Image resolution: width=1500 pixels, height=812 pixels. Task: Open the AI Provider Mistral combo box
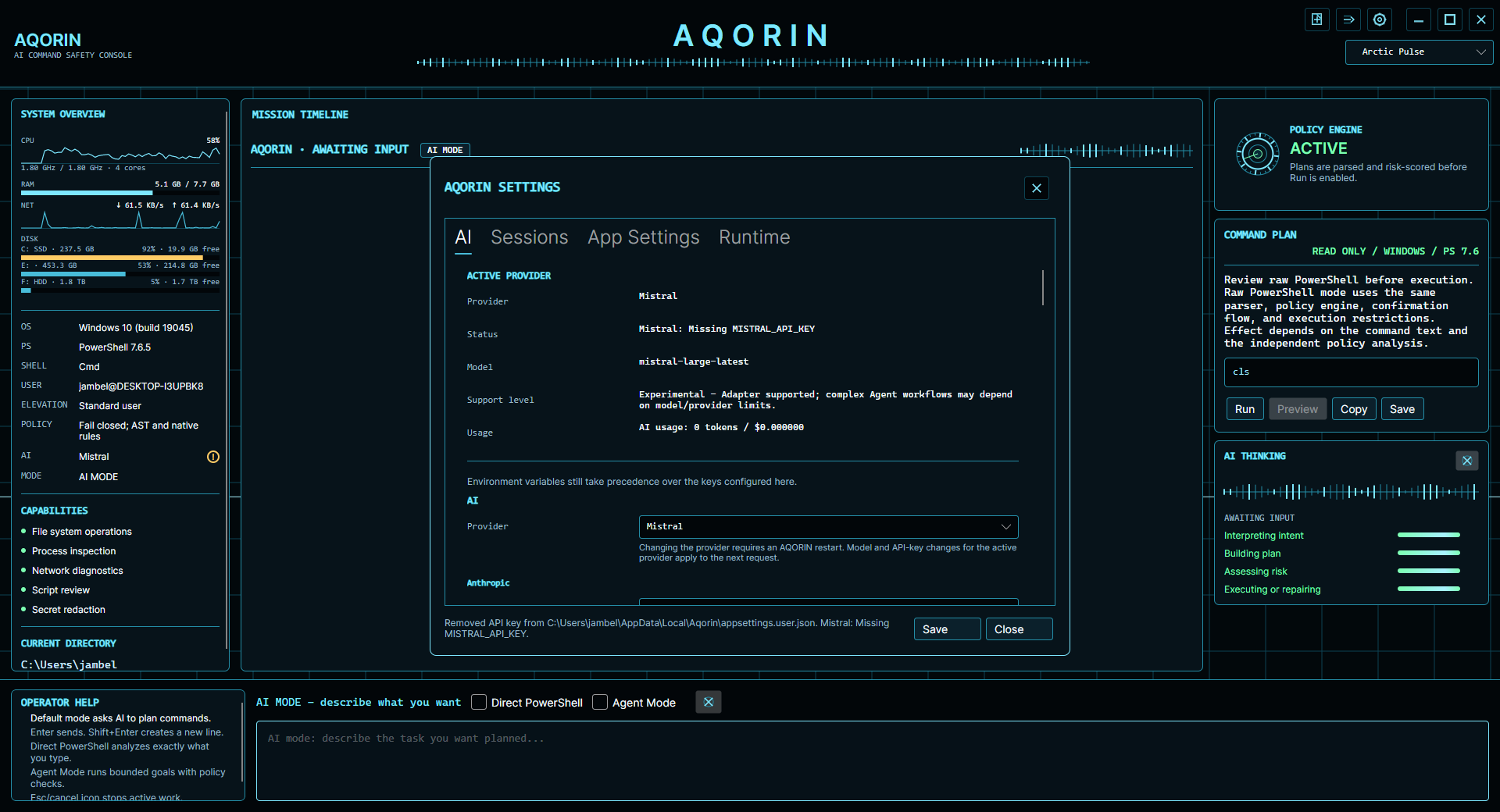pyautogui.click(x=828, y=527)
